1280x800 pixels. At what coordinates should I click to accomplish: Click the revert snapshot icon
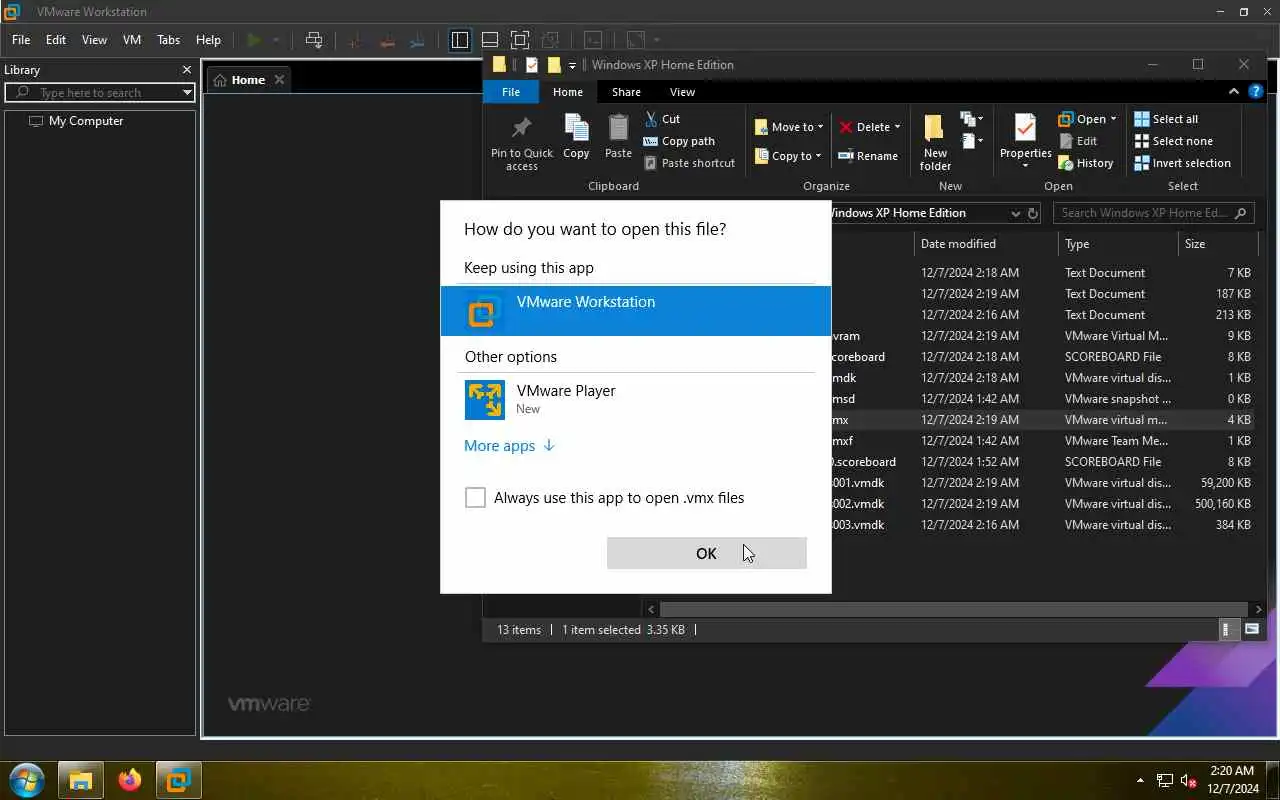pos(386,40)
